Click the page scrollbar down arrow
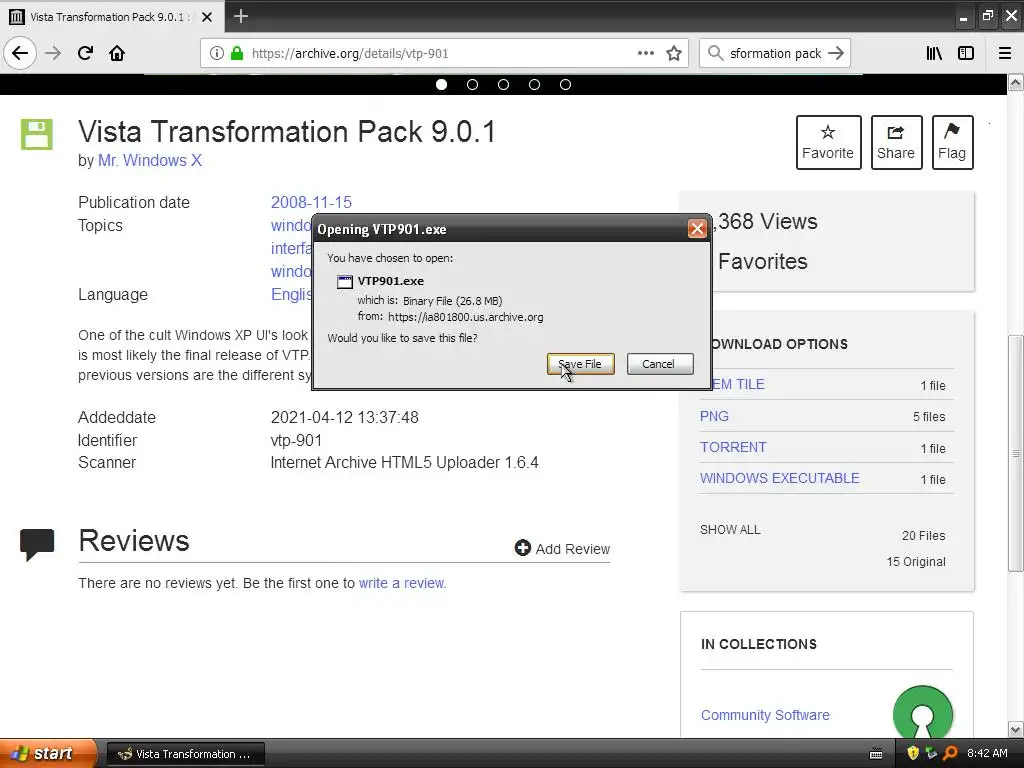This screenshot has width=1024, height=768. pyautogui.click(x=1016, y=729)
